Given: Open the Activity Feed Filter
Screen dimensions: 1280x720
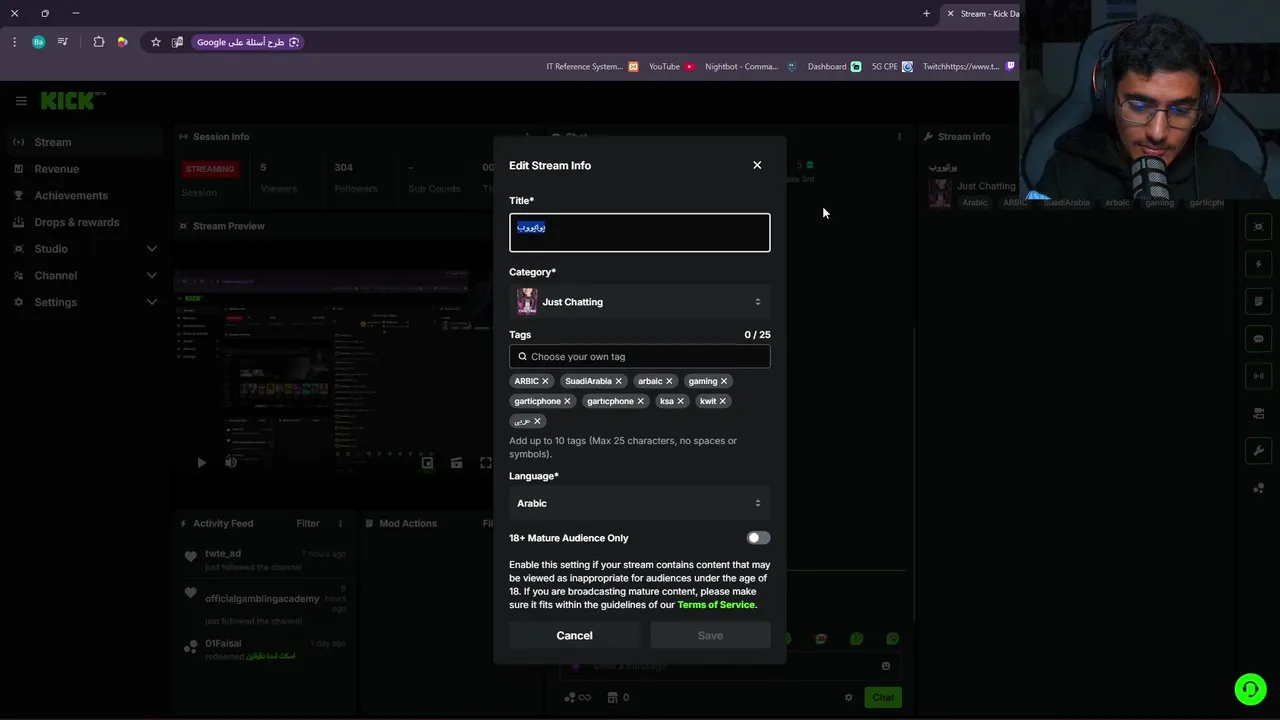Looking at the screenshot, I should pos(308,523).
